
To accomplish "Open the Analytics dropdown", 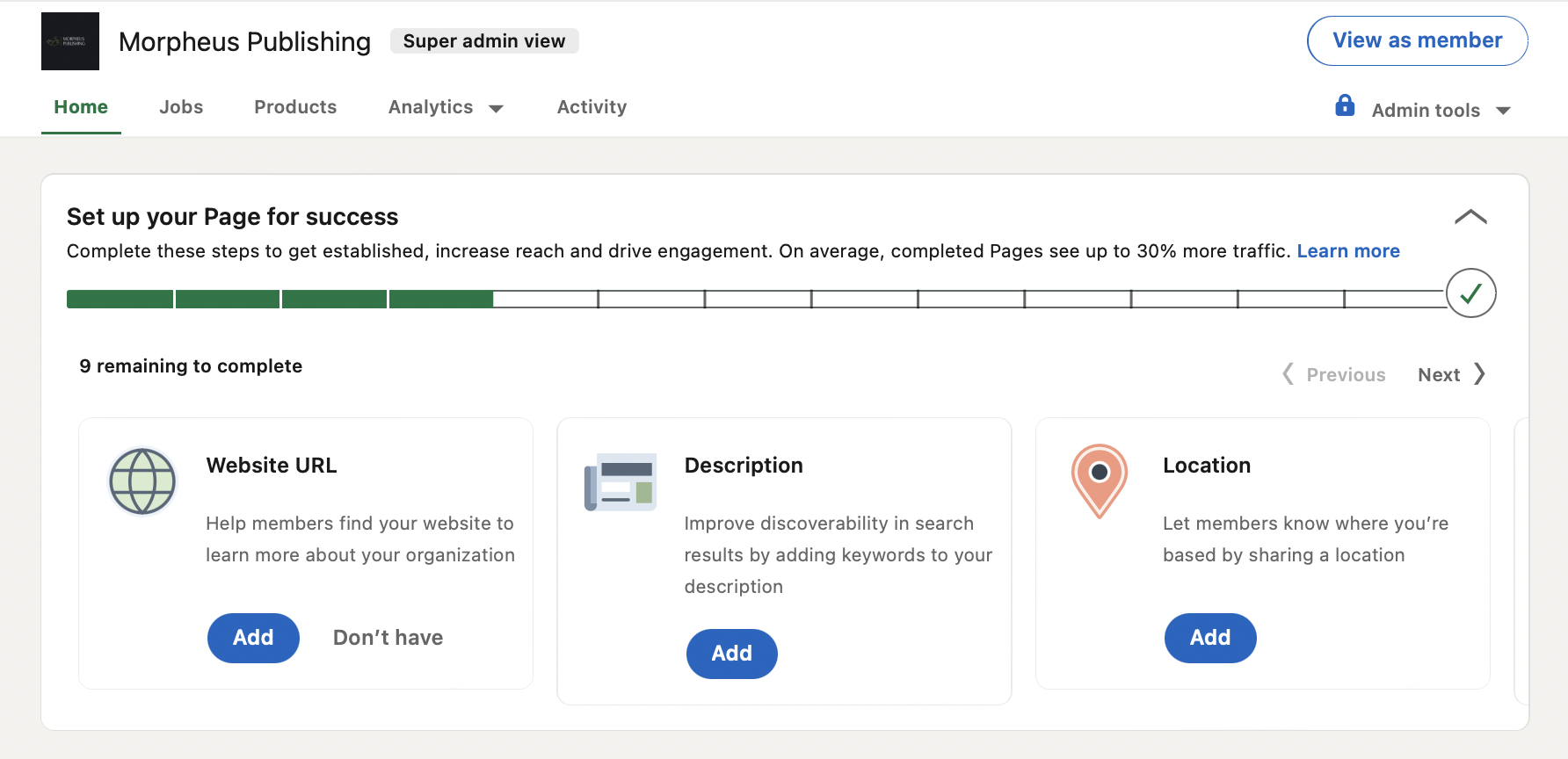I will [446, 107].
